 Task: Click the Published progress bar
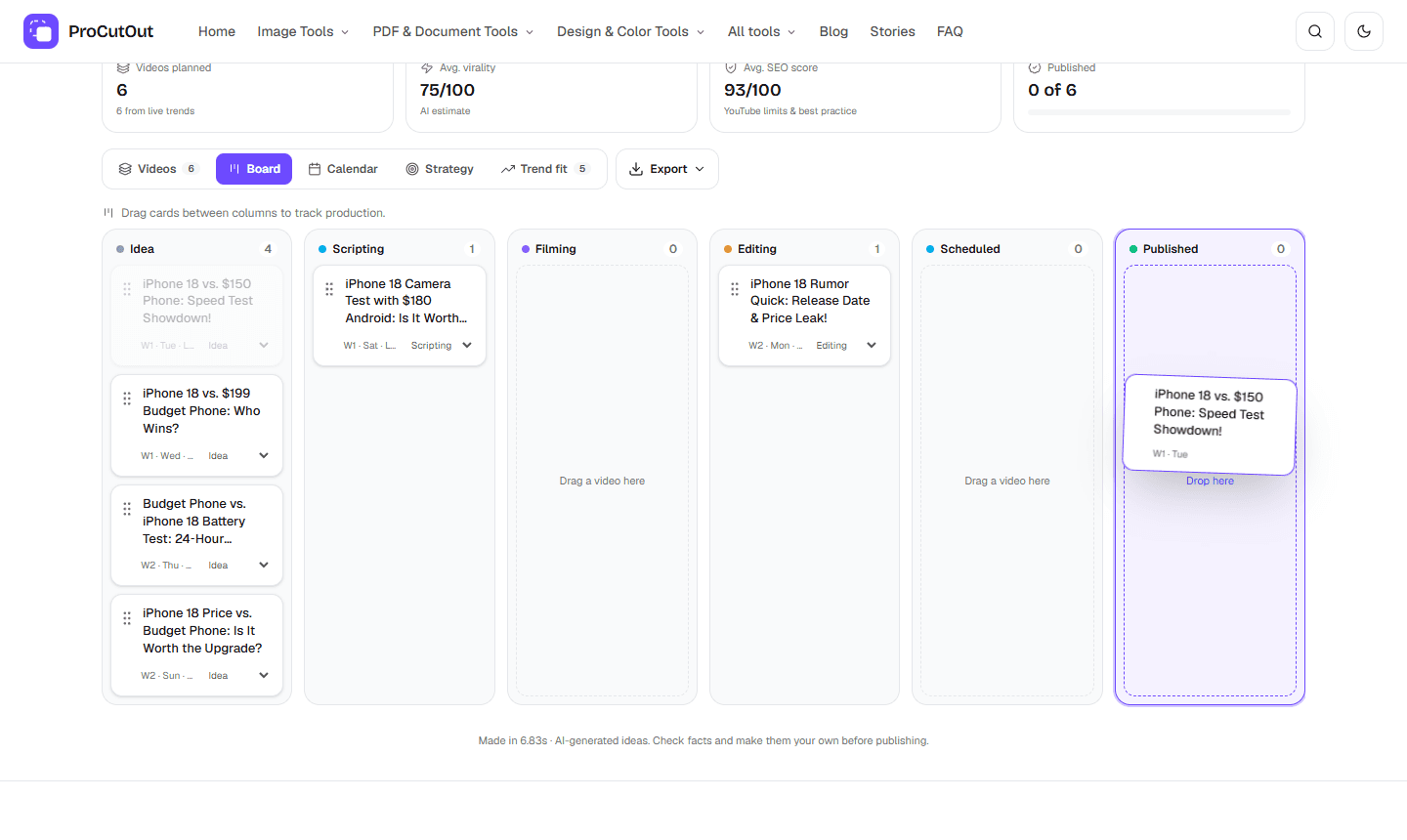pos(1159,112)
